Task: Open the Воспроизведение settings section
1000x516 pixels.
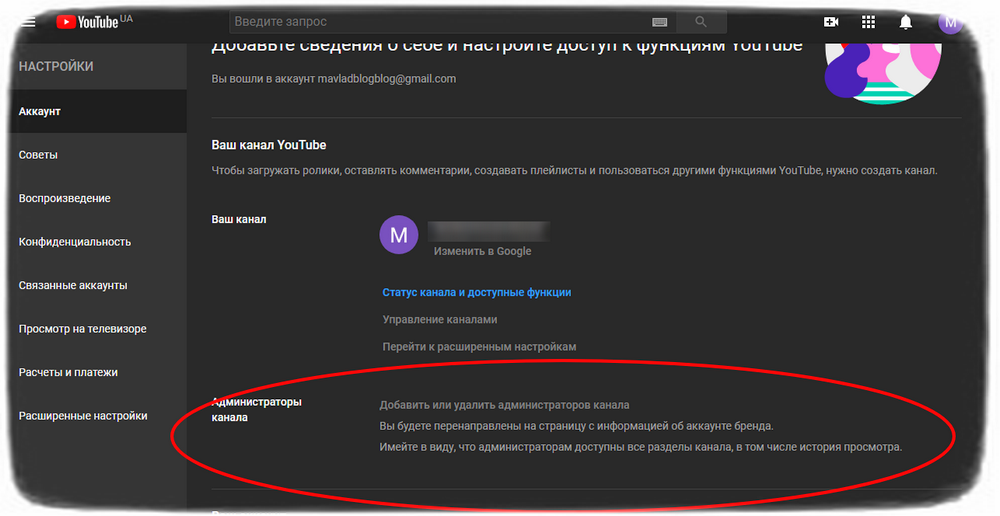Action: pos(98,198)
